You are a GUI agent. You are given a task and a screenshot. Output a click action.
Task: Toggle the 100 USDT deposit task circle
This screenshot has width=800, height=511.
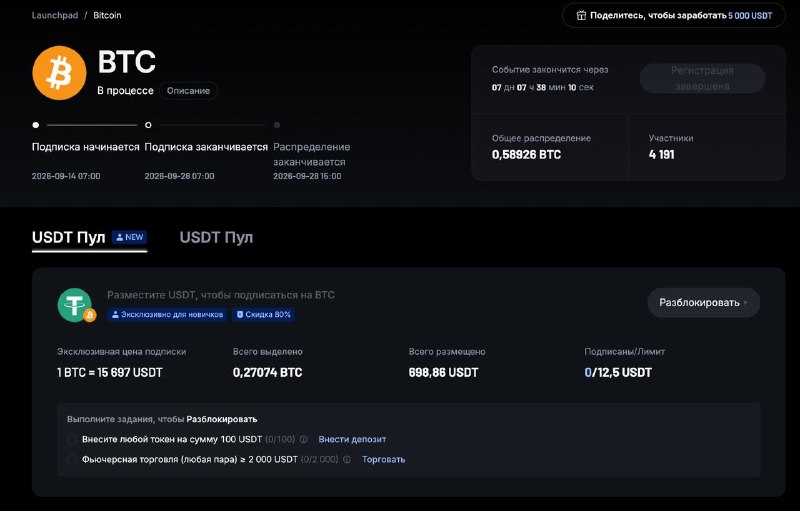pyautogui.click(x=72, y=439)
